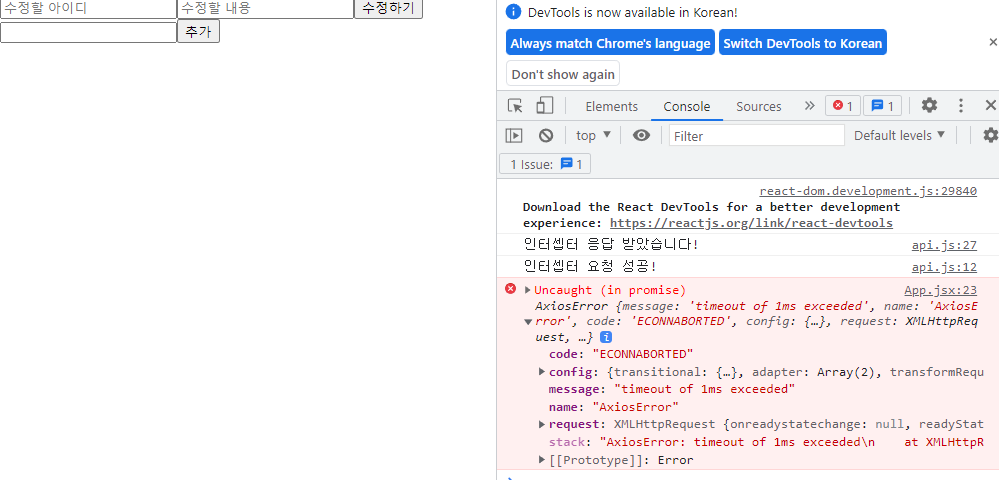Click the message "timeout of 1ms exceeded" property line
Viewport: 999px width, 480px height.
click(x=672, y=389)
